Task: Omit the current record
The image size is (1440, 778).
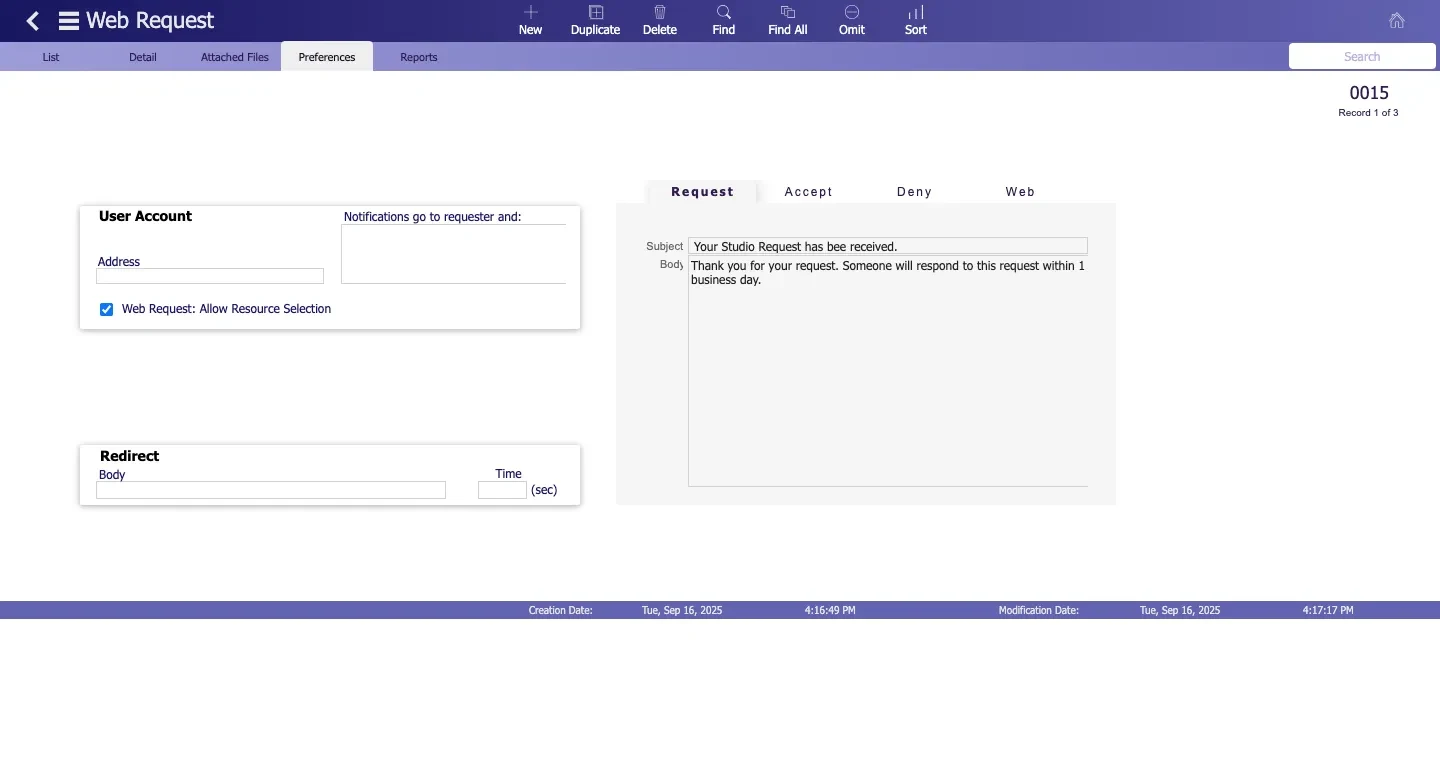Action: (x=852, y=20)
